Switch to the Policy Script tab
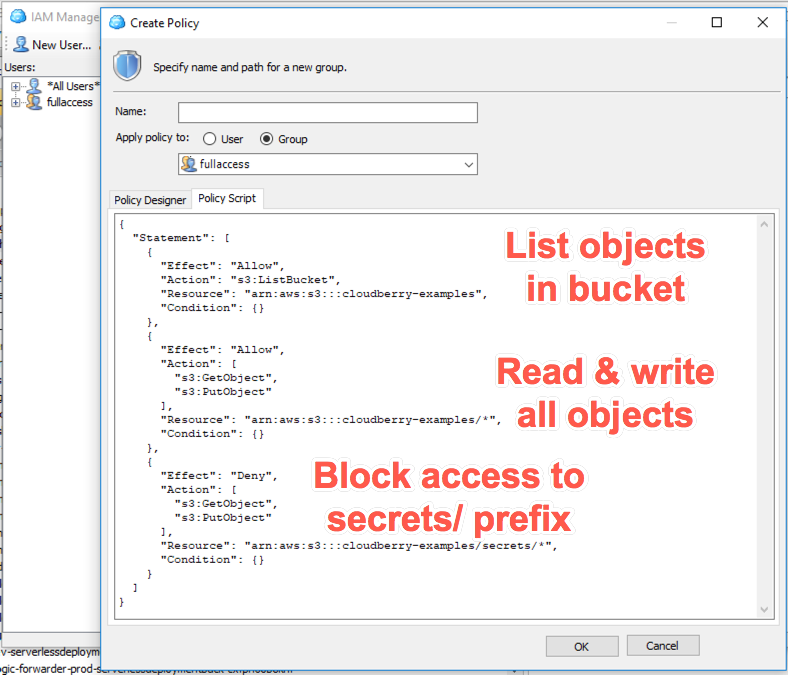This screenshot has height=675, width=788. point(227,198)
